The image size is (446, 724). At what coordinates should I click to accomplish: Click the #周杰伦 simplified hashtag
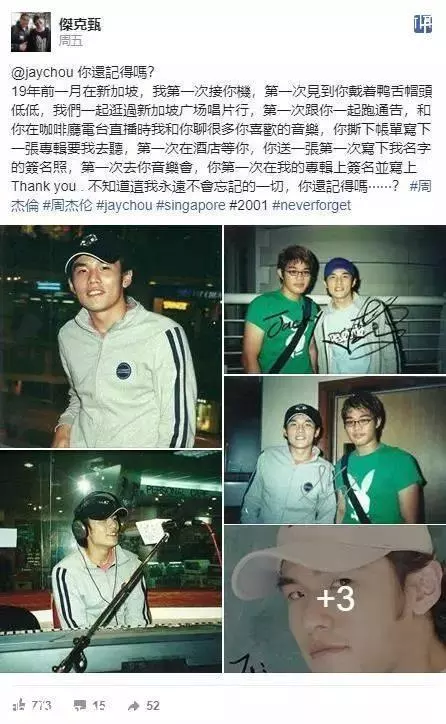tap(67, 205)
